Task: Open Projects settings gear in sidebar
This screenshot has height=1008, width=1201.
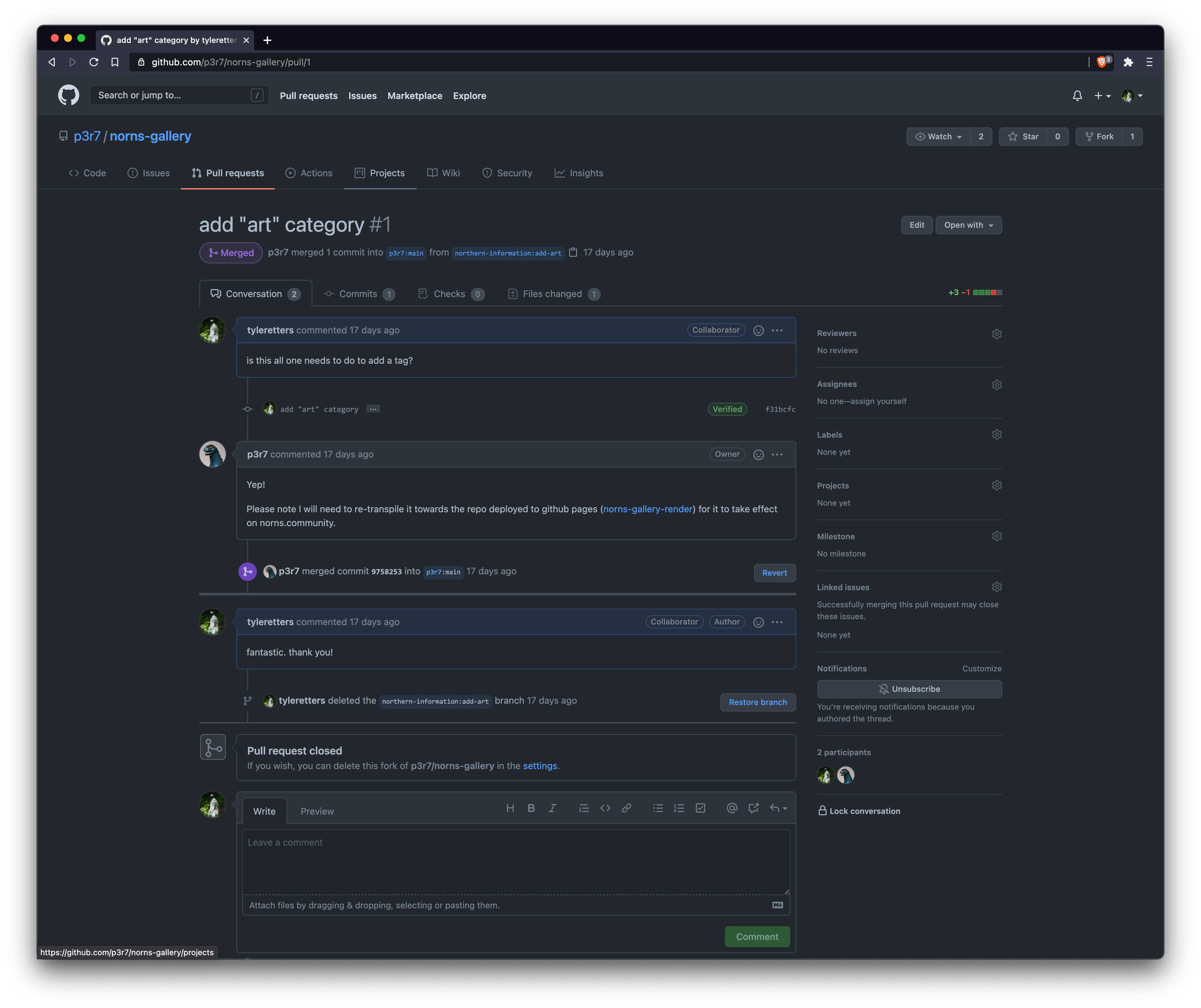Action: [x=996, y=486]
